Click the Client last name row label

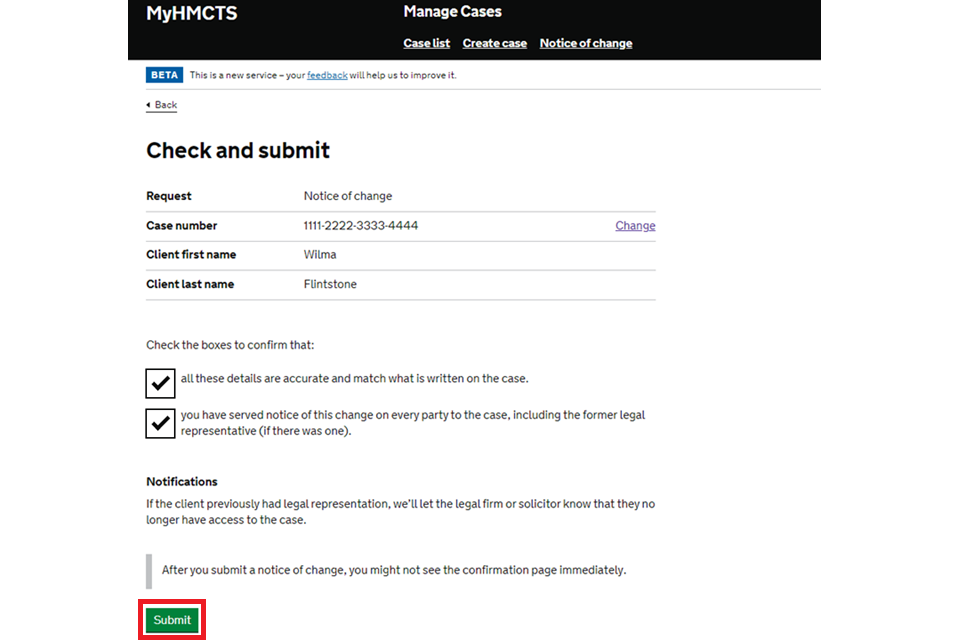tap(190, 284)
